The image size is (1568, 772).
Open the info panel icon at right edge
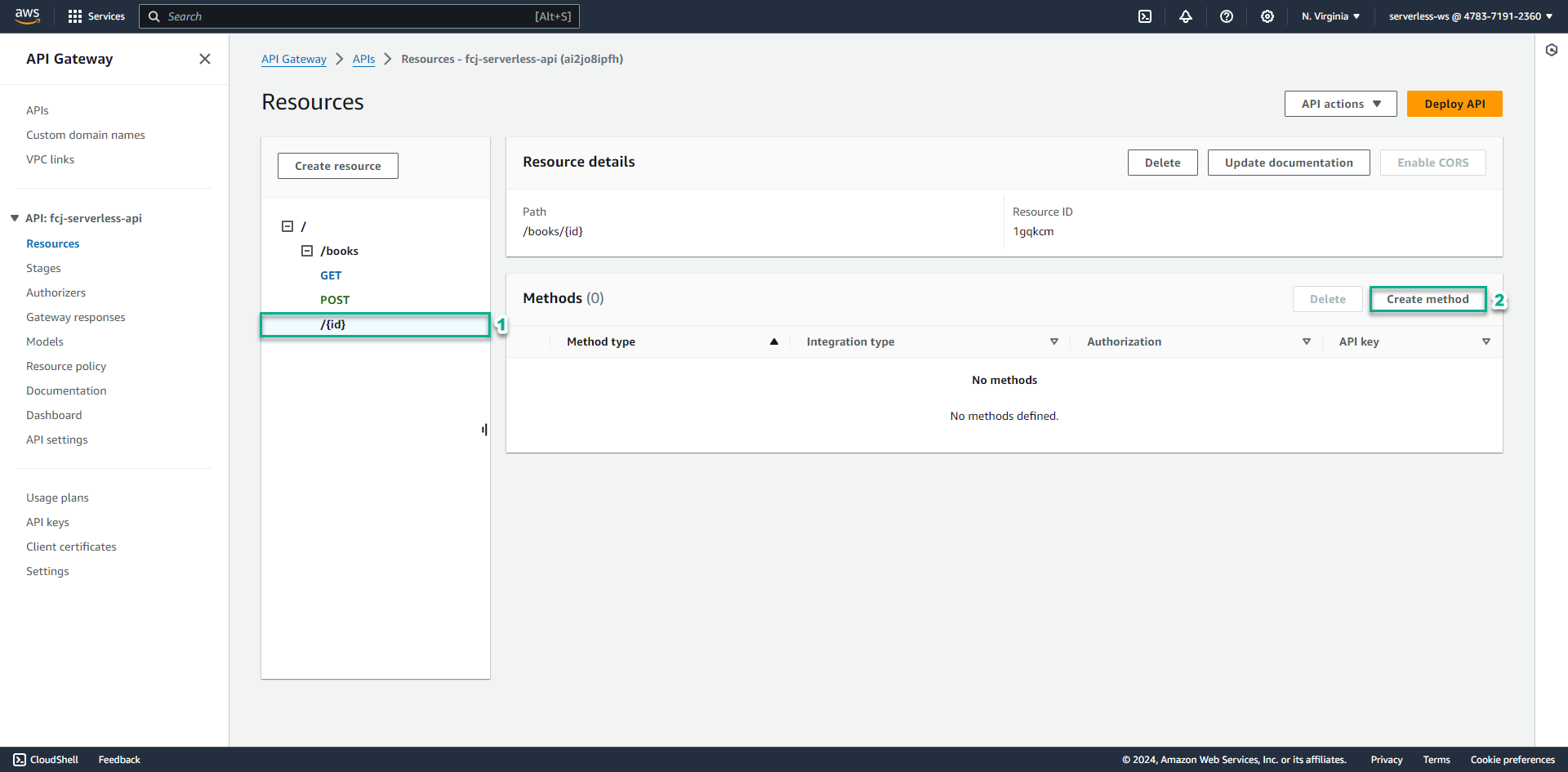point(1552,50)
